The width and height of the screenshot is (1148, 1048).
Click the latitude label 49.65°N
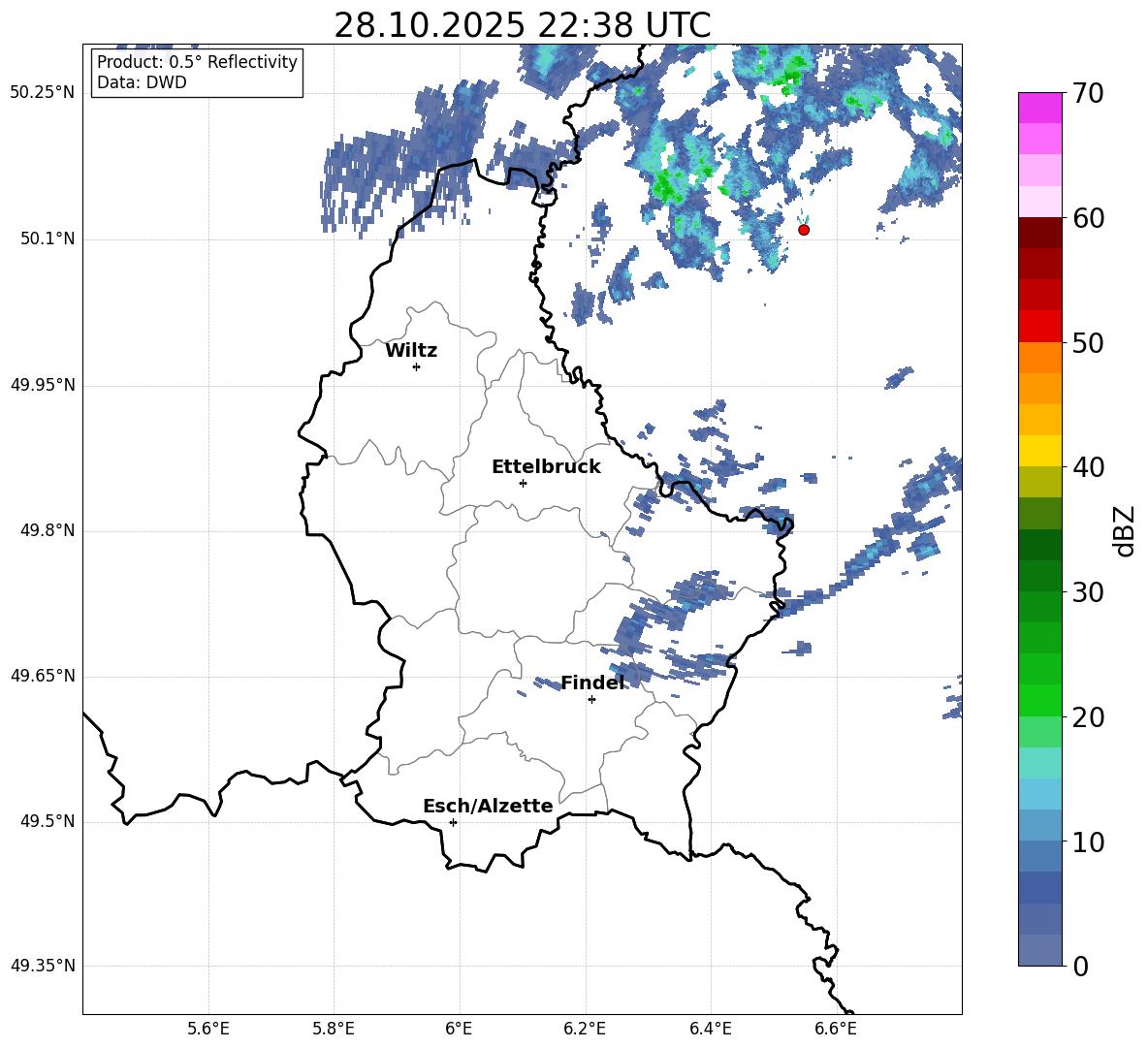coord(43,676)
